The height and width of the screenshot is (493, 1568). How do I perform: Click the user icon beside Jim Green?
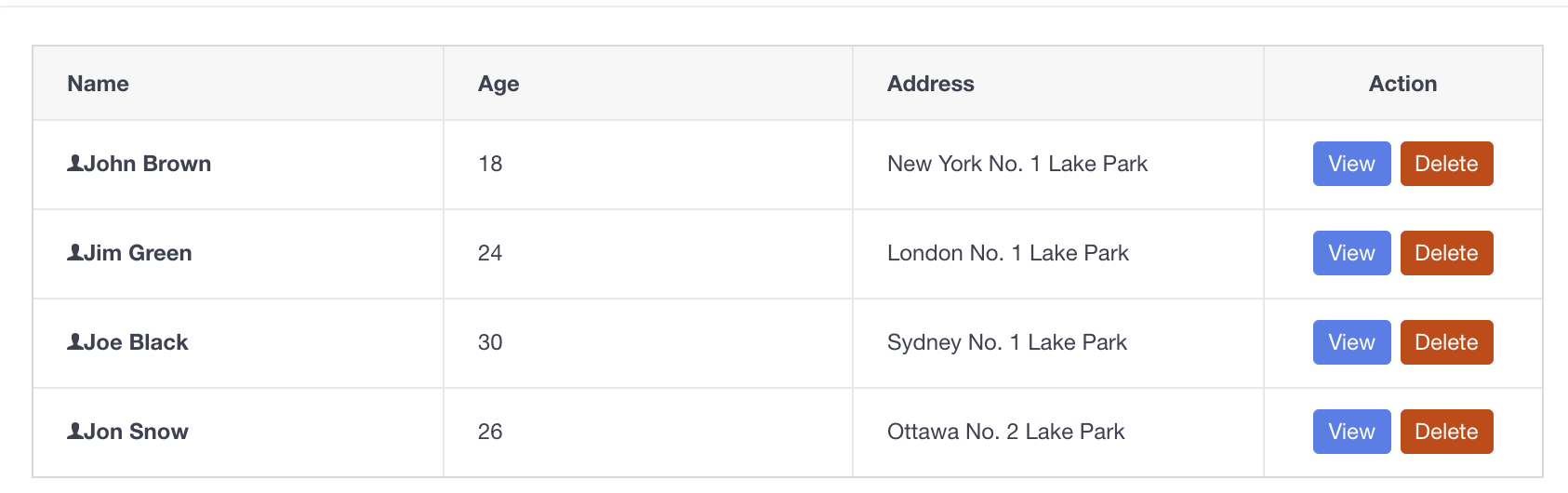tap(75, 253)
